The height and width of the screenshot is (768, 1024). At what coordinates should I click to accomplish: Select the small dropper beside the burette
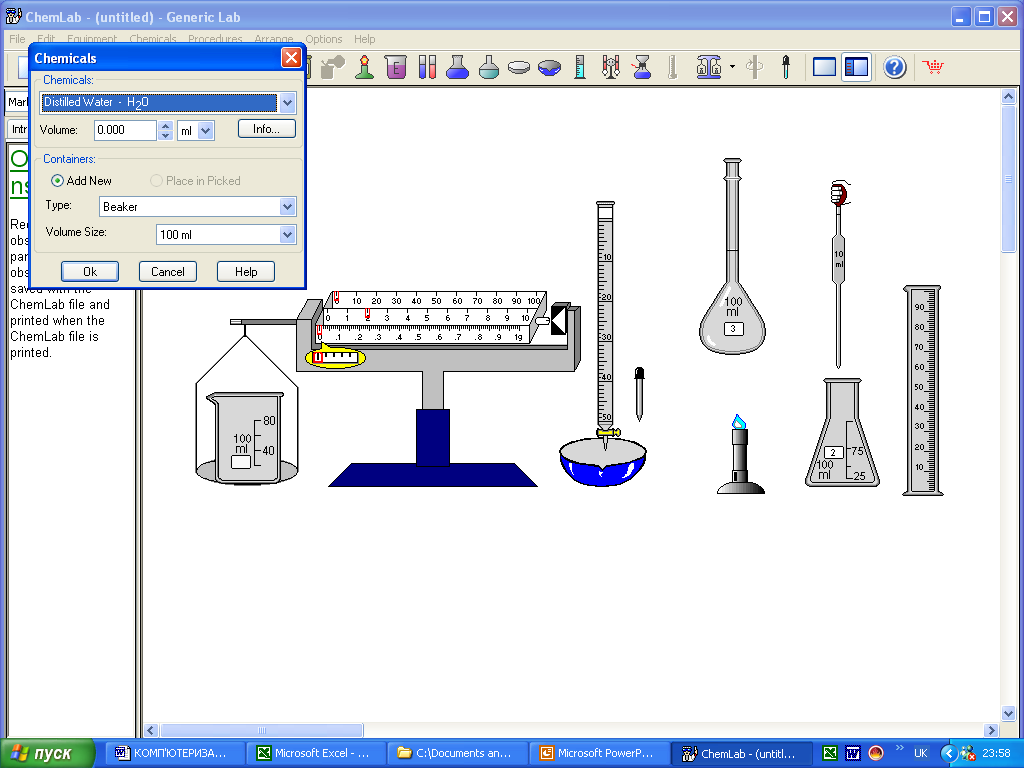tap(639, 394)
